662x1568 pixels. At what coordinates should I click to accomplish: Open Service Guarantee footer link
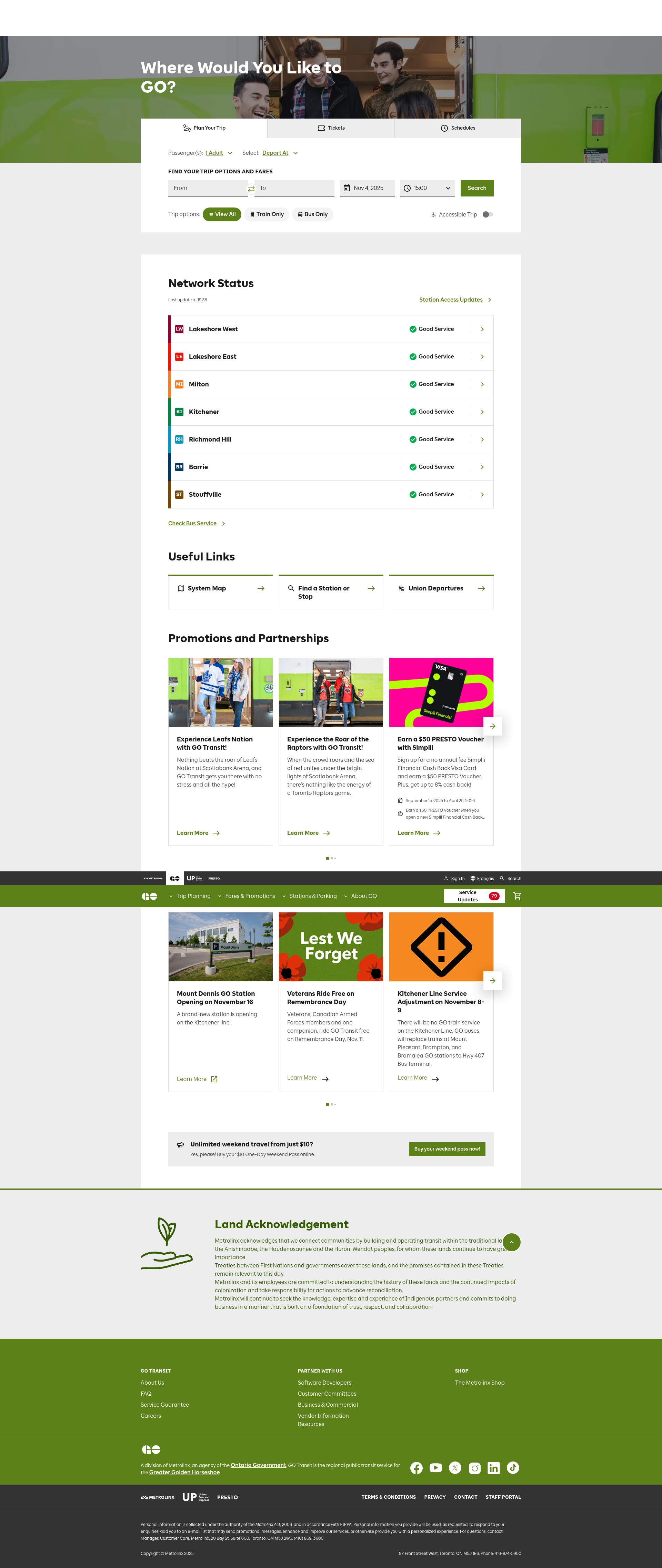(x=164, y=1405)
